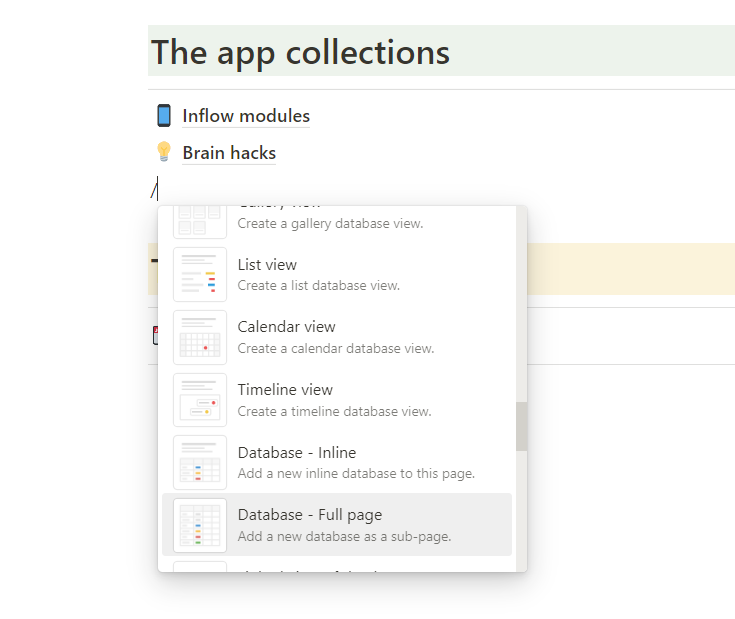Open the "Inflow modules" page link
Screen dimensions: 735x619
(246, 116)
